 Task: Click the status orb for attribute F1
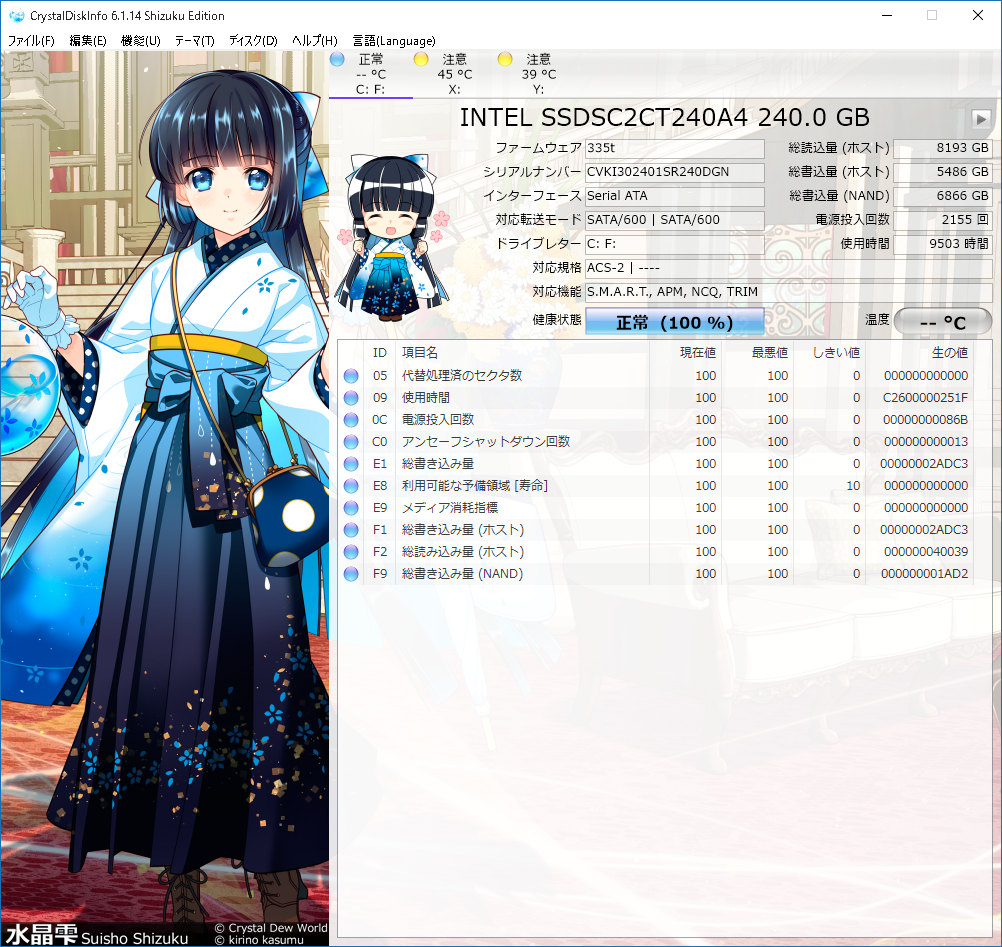(351, 530)
